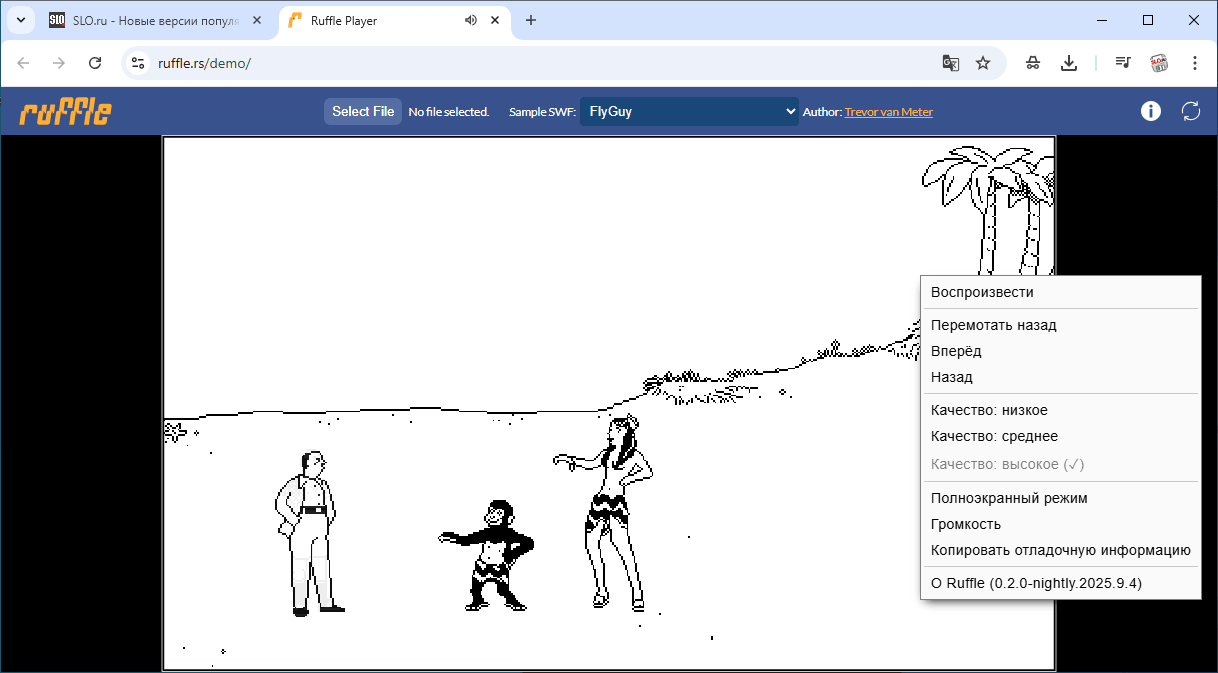Maximize the Chrome window
The image size is (1218, 673).
tap(1148, 20)
